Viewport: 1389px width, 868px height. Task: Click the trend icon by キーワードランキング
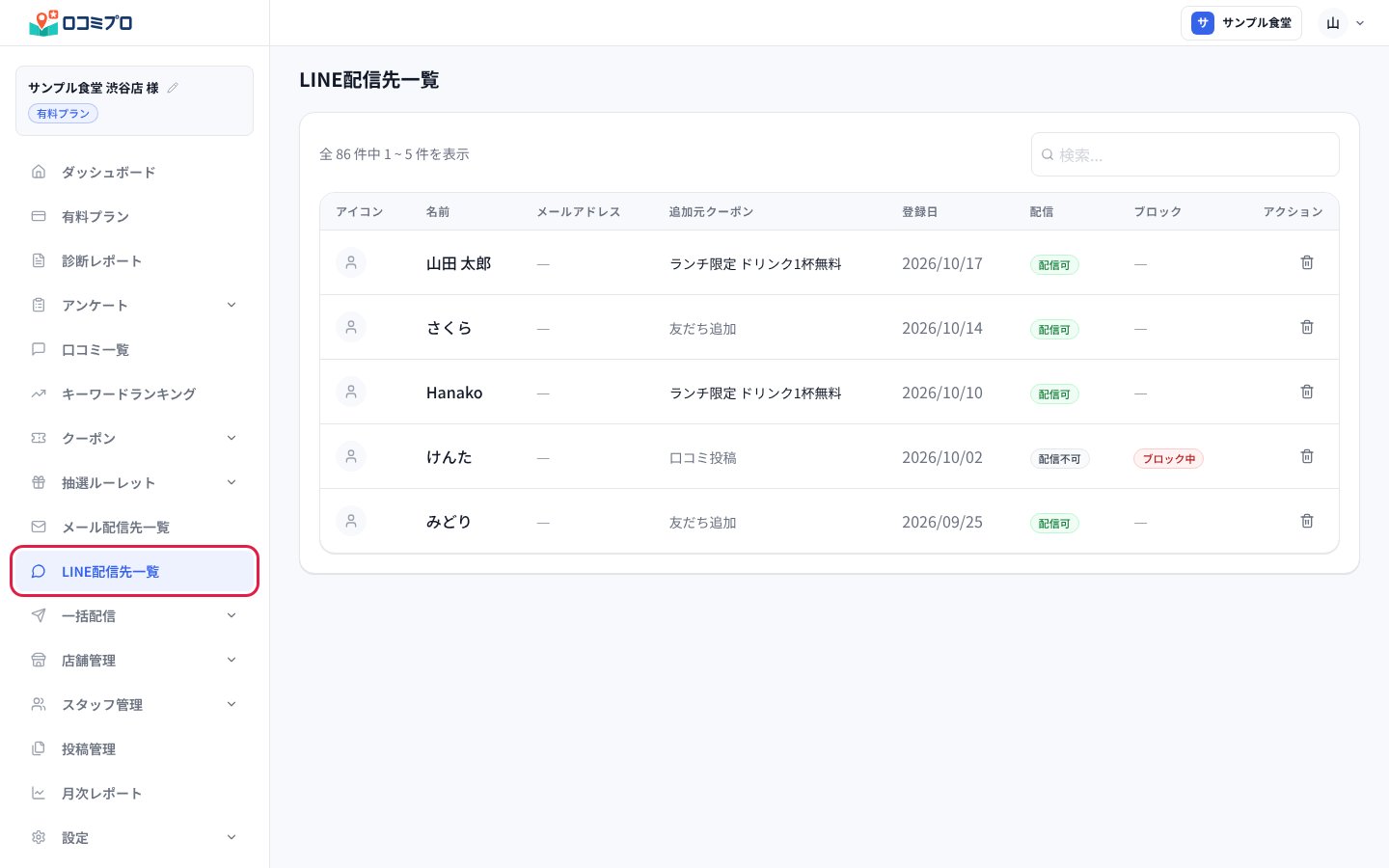point(39,393)
